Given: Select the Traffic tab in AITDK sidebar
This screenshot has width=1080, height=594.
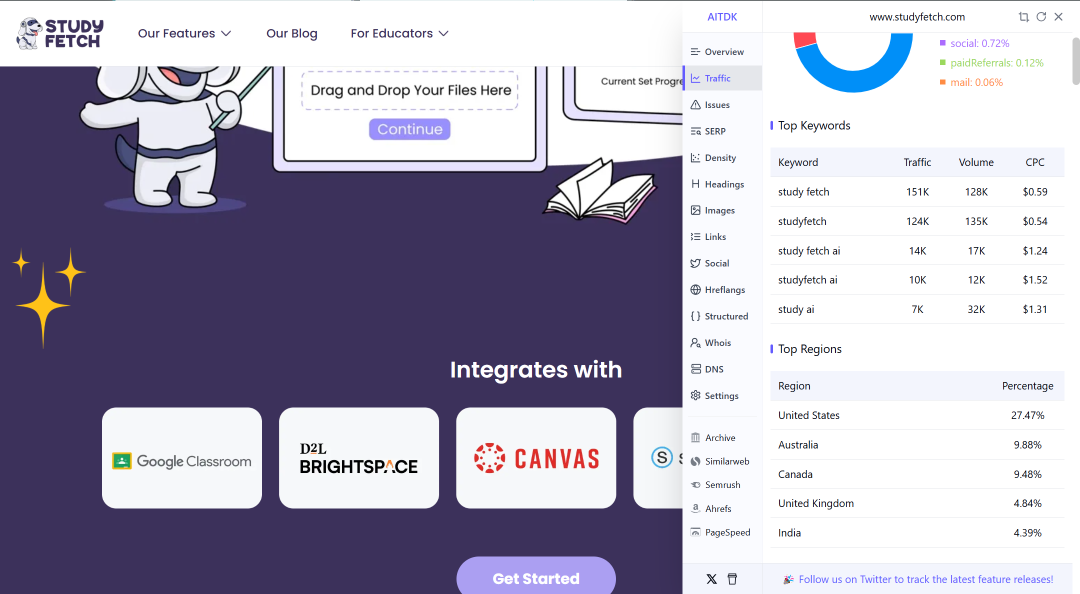Looking at the screenshot, I should (722, 79).
